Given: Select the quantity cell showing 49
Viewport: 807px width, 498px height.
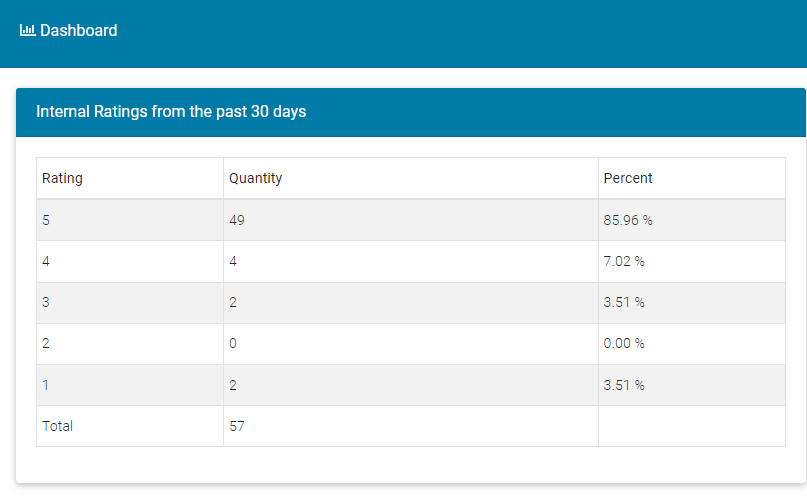Looking at the screenshot, I should tap(411, 220).
